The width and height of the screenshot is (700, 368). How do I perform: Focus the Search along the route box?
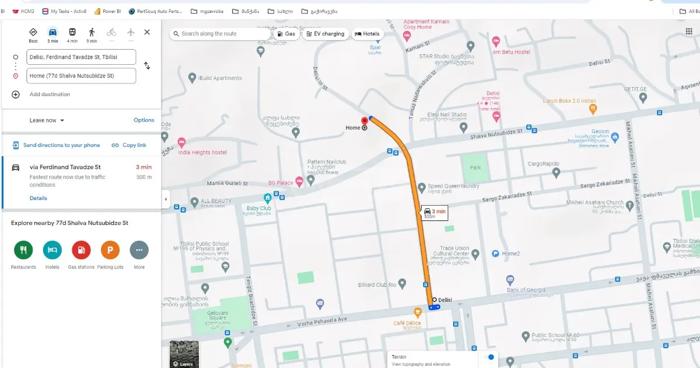click(x=220, y=33)
